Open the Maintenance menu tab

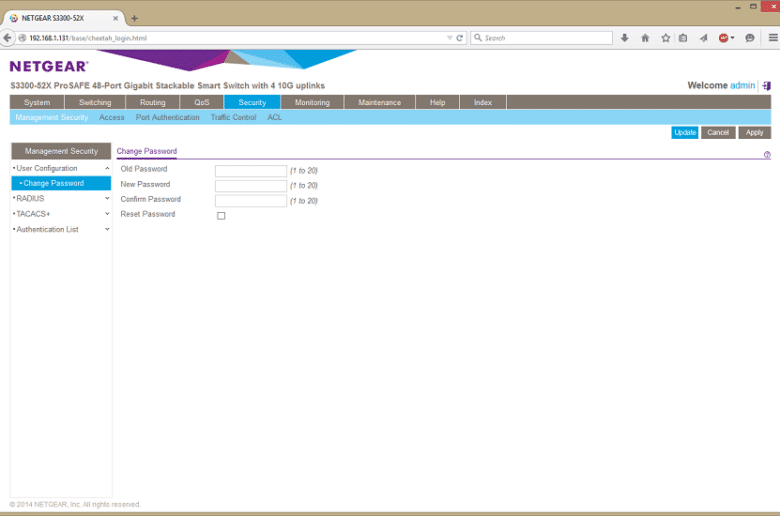click(380, 102)
